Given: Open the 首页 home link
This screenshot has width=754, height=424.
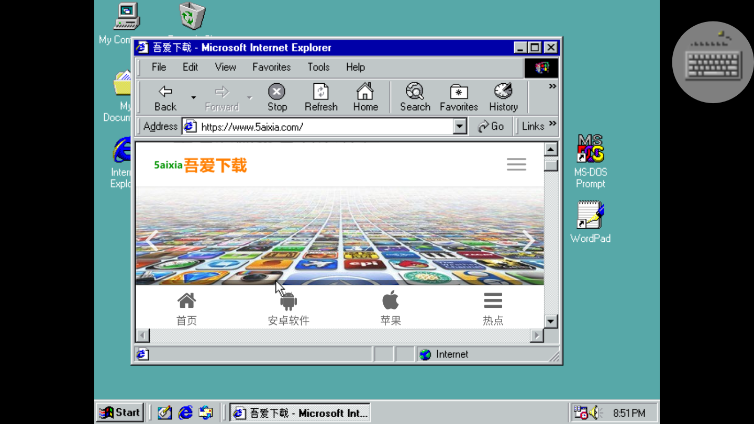Looking at the screenshot, I should point(187,309).
